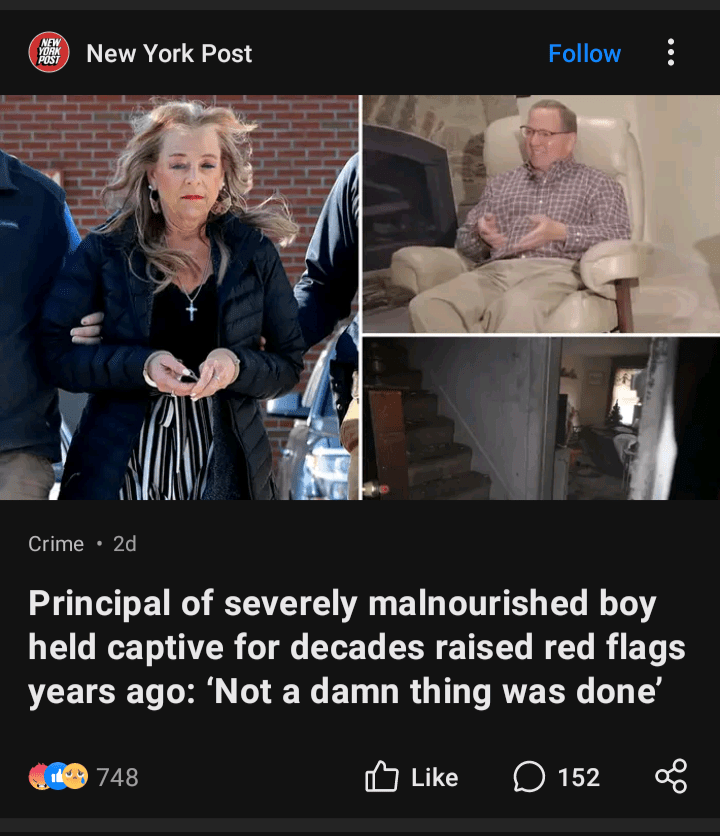This screenshot has width=720, height=836.
Task: Tap the thumbs-up Like icon
Action: point(381,776)
